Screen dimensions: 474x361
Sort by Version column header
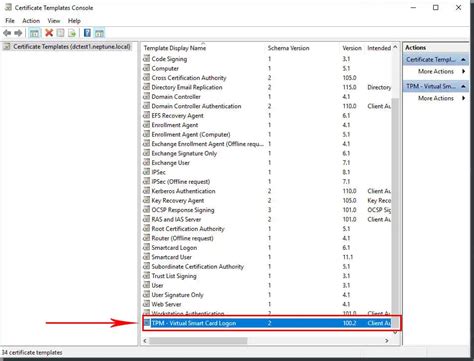pos(352,48)
